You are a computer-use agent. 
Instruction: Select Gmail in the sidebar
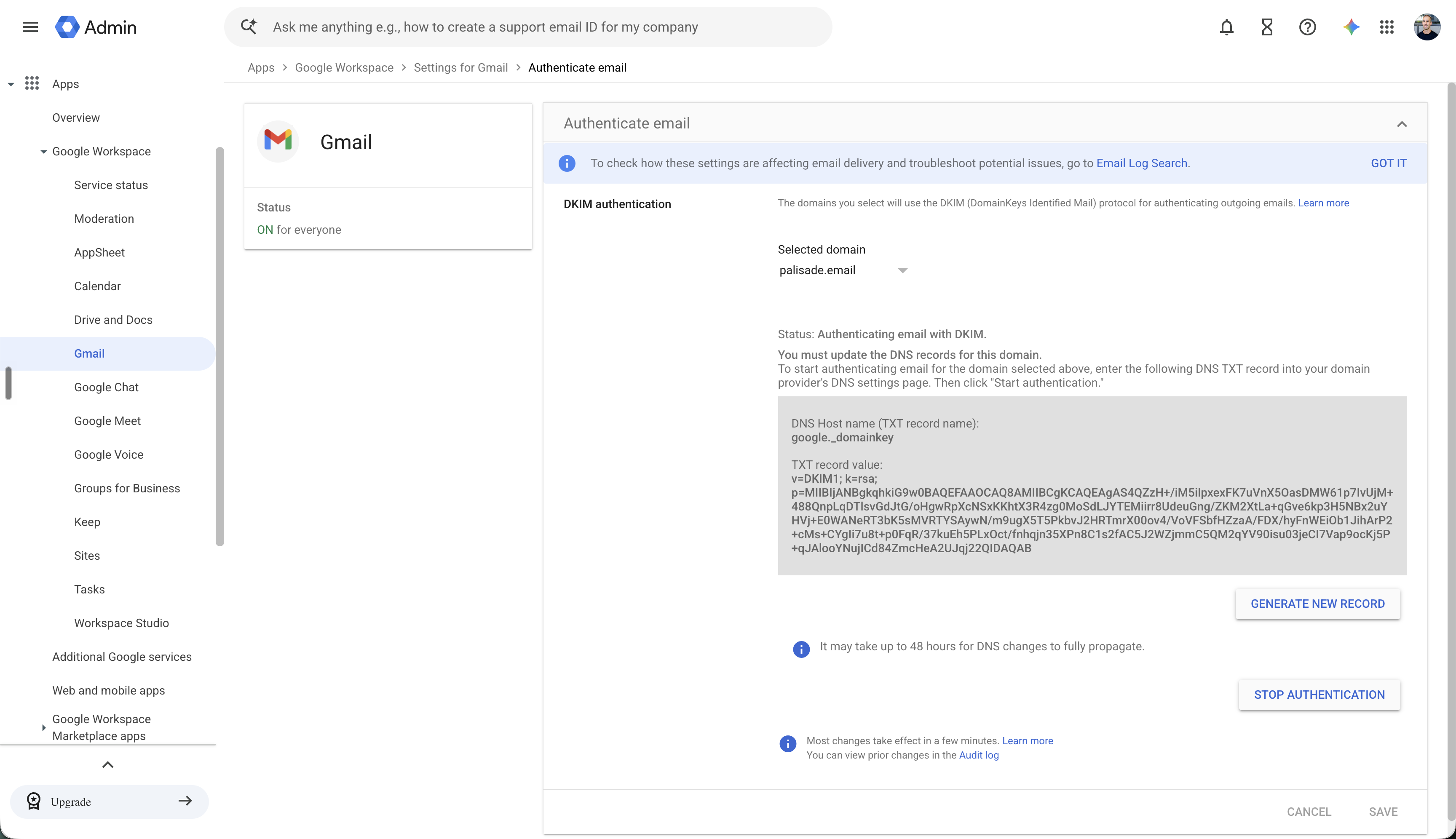107,354
